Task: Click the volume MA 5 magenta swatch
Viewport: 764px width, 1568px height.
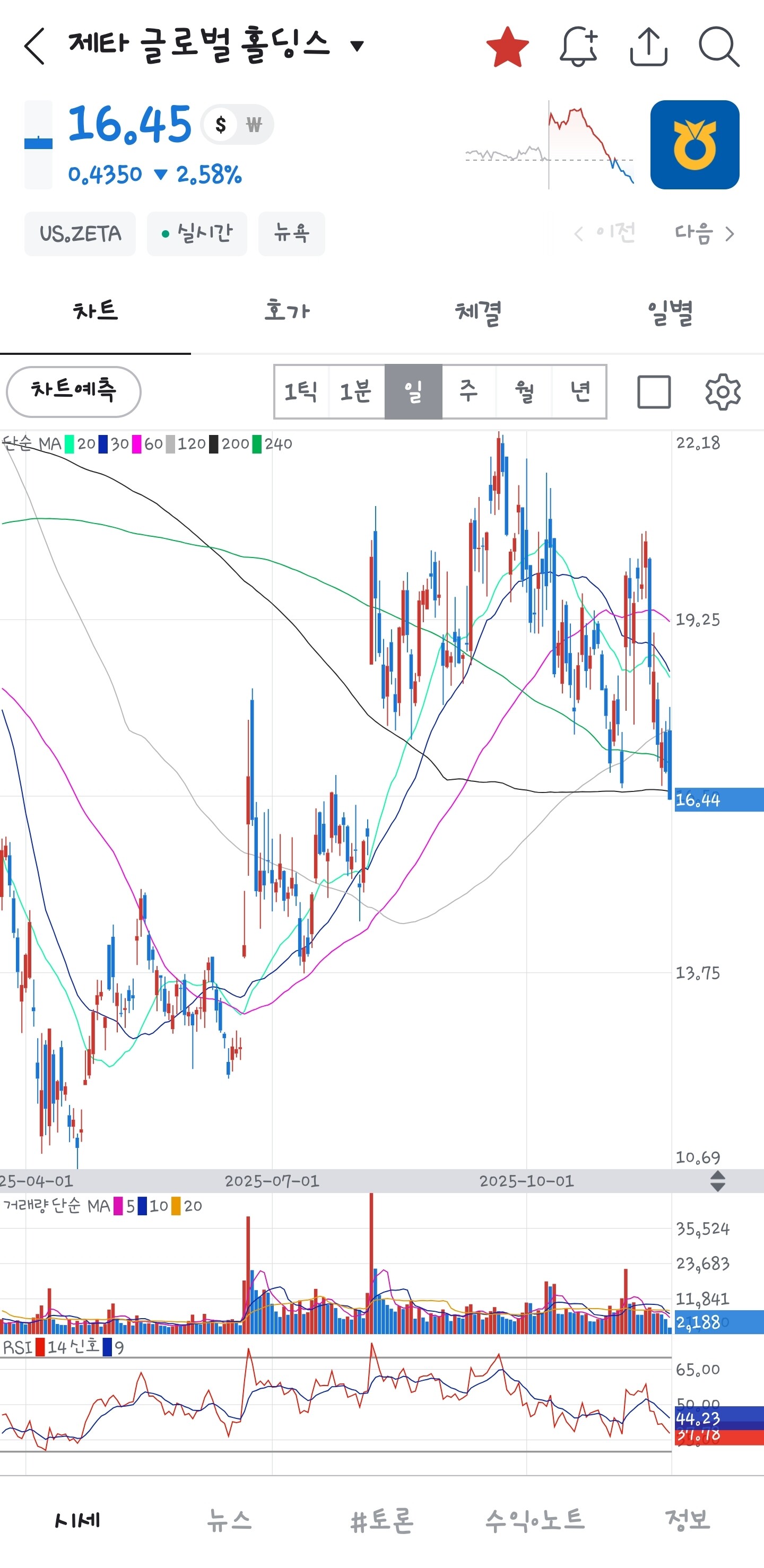Action: (118, 1206)
